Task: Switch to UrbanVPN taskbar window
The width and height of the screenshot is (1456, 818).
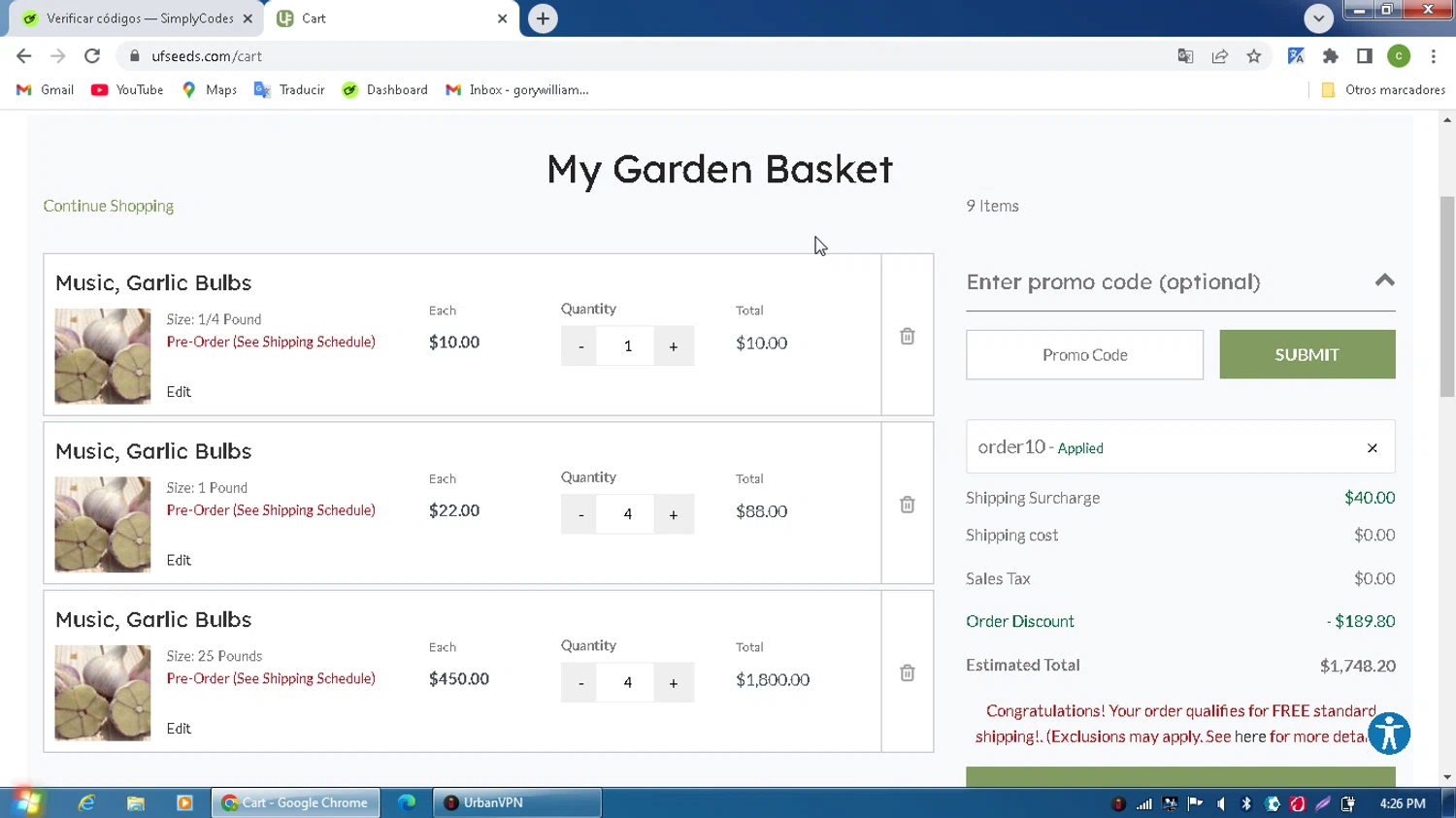Action: (517, 802)
